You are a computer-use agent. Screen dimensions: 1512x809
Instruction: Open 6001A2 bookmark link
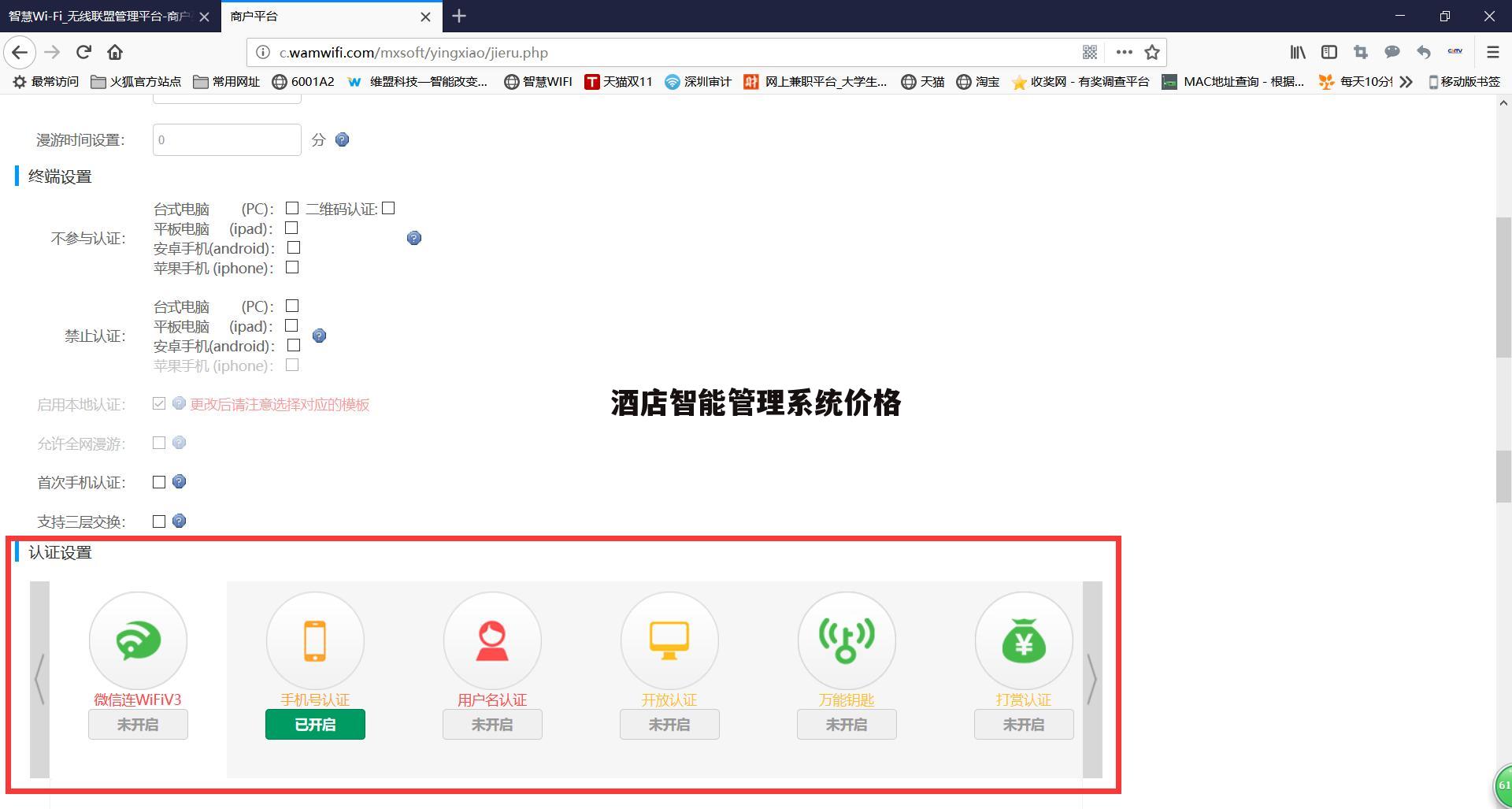point(303,82)
